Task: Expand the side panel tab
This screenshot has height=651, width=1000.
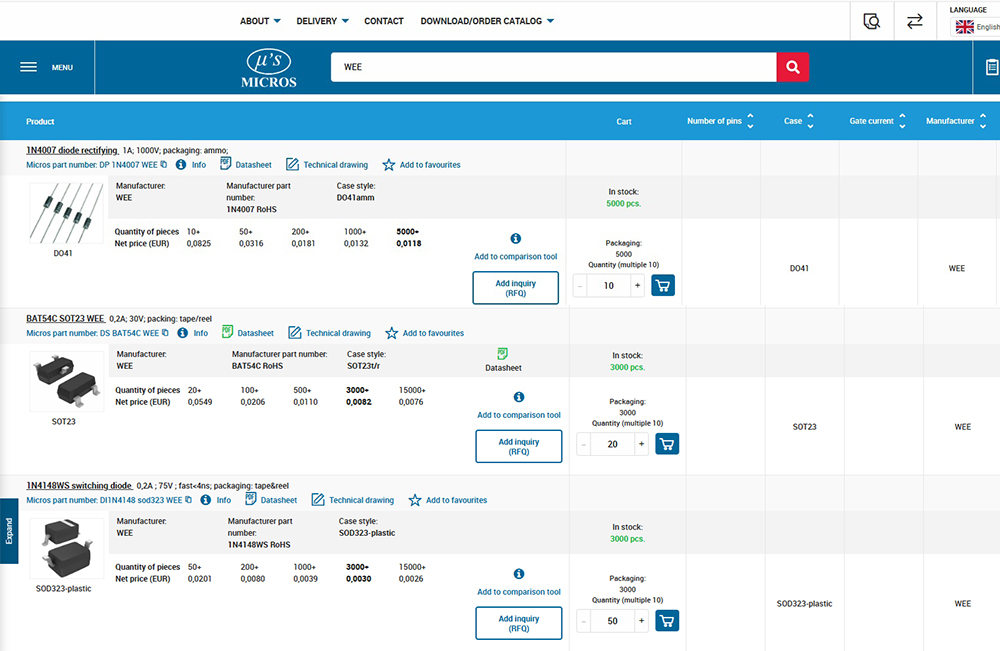Action: tap(9, 530)
